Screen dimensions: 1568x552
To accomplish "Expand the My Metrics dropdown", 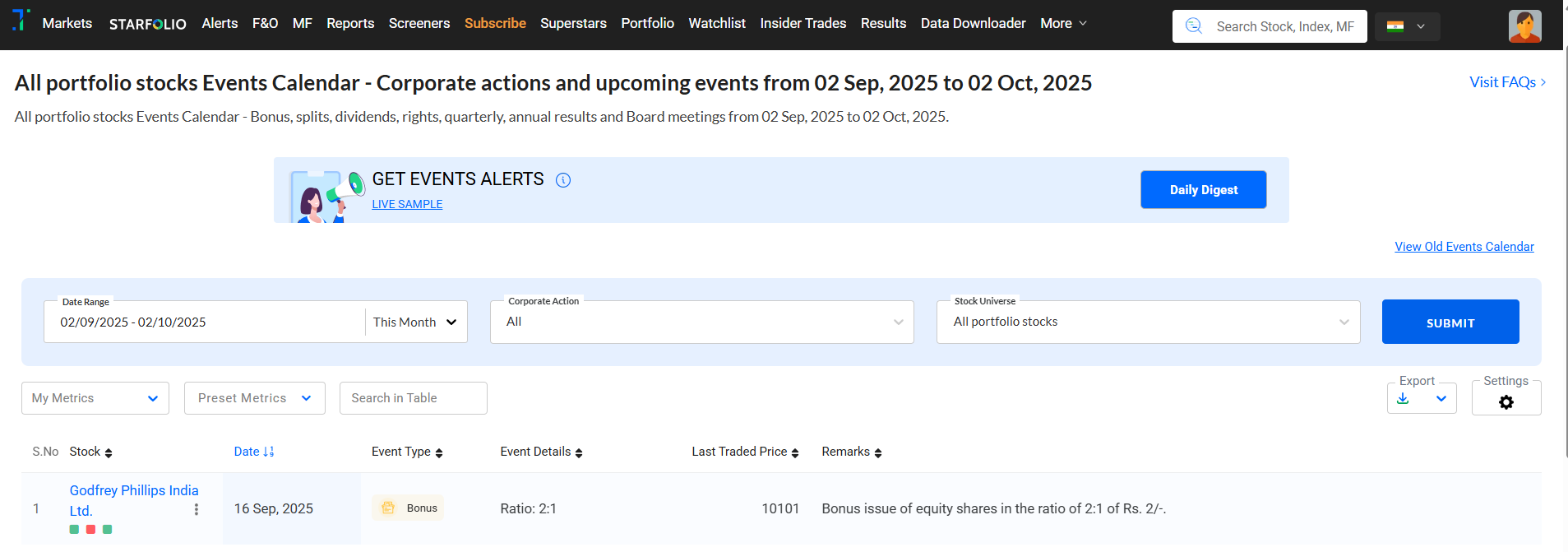I will point(95,398).
